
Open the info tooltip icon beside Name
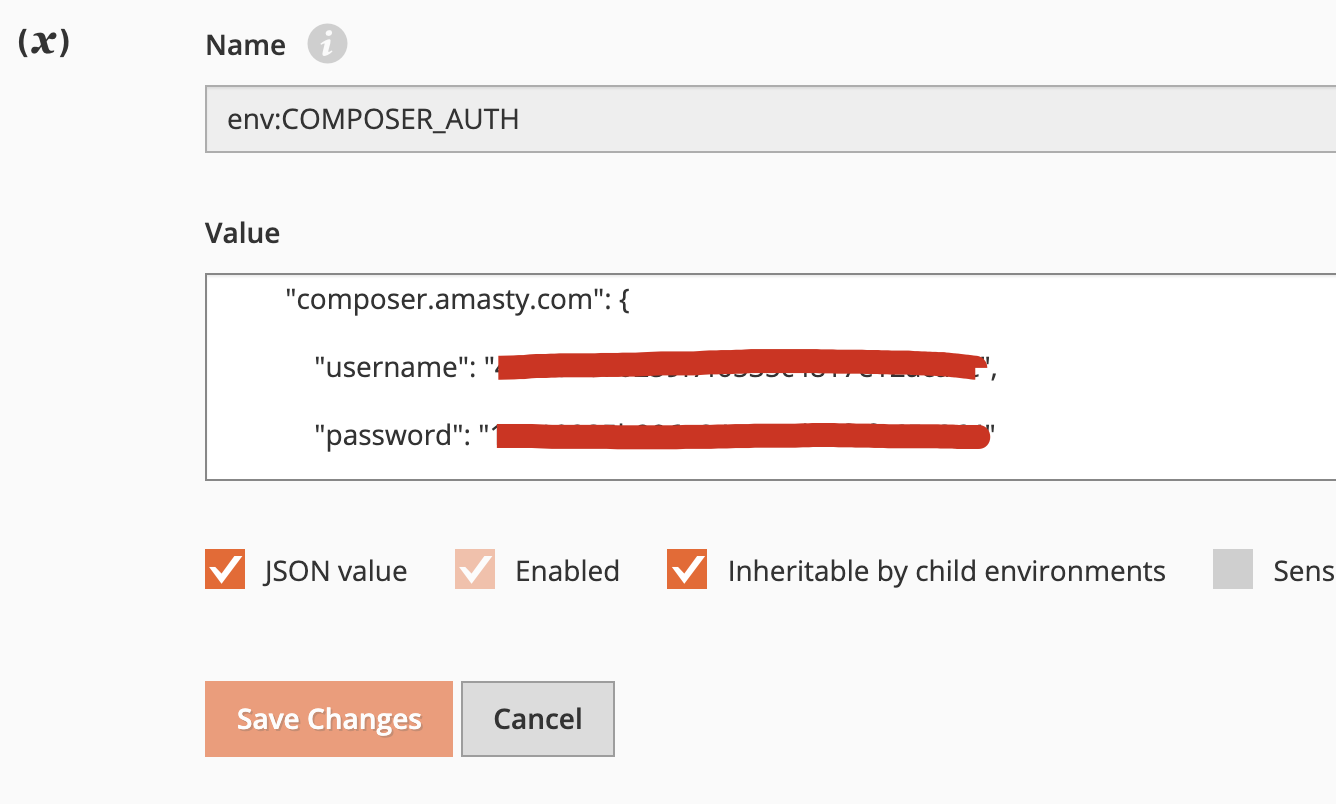pyautogui.click(x=327, y=45)
